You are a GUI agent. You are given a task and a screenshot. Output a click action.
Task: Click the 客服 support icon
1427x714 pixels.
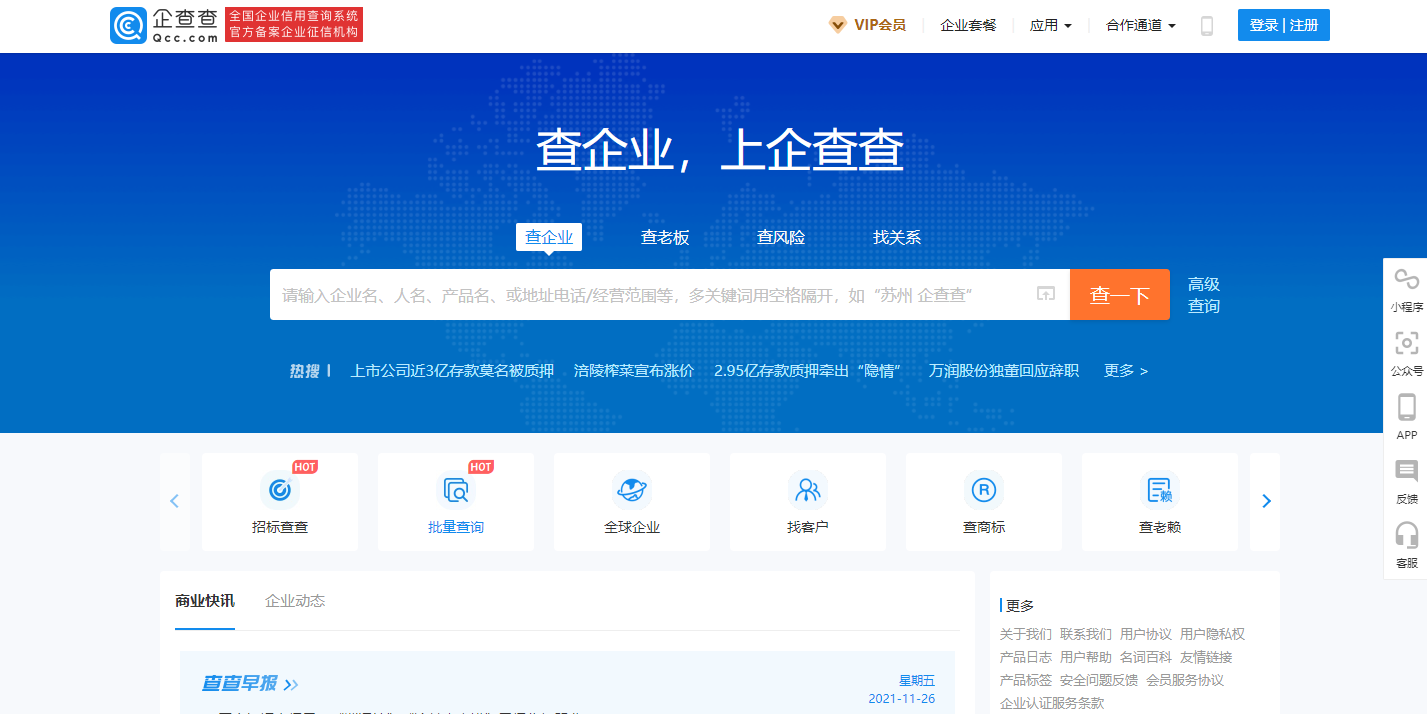point(1407,545)
